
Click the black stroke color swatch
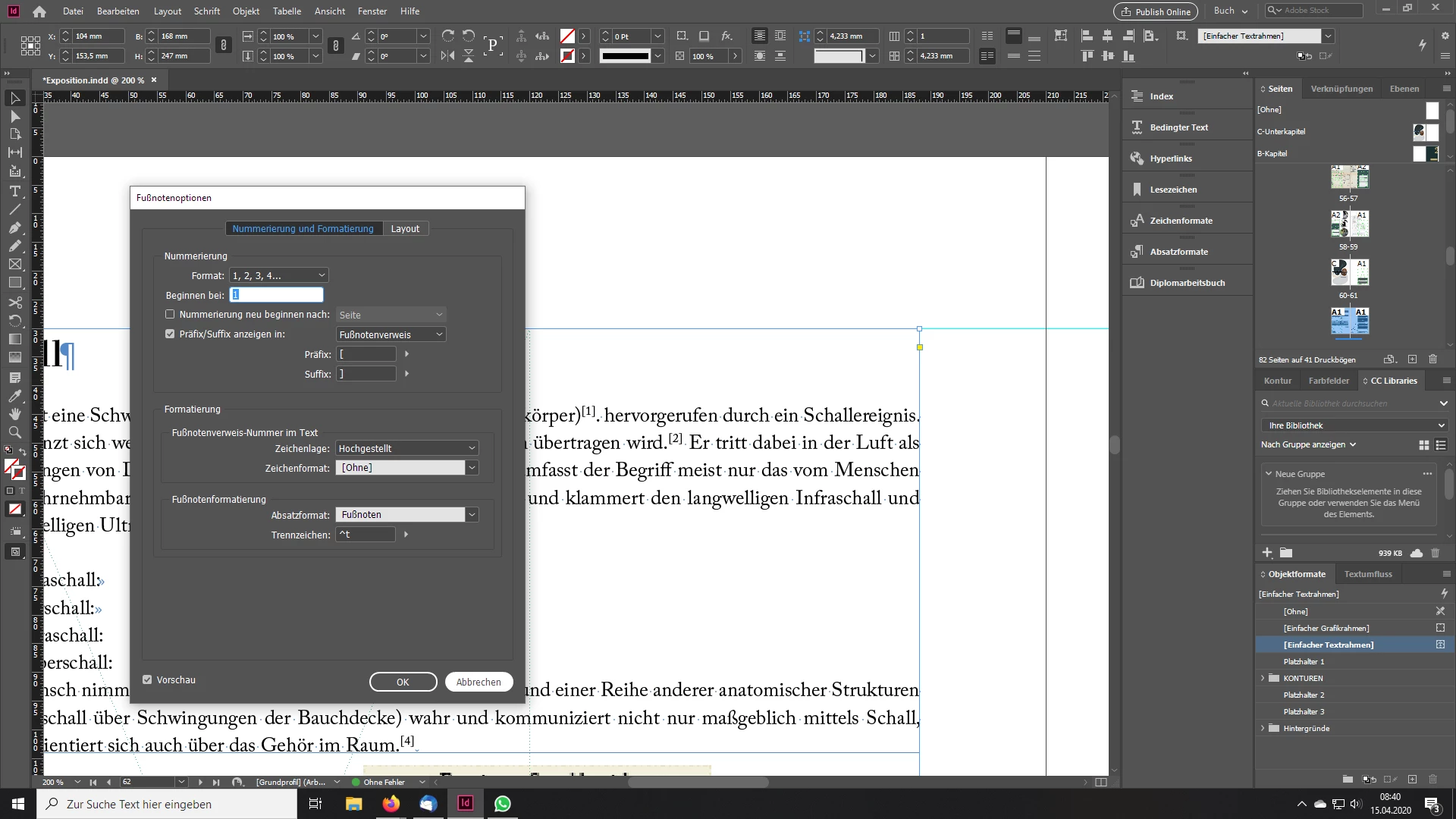click(625, 55)
